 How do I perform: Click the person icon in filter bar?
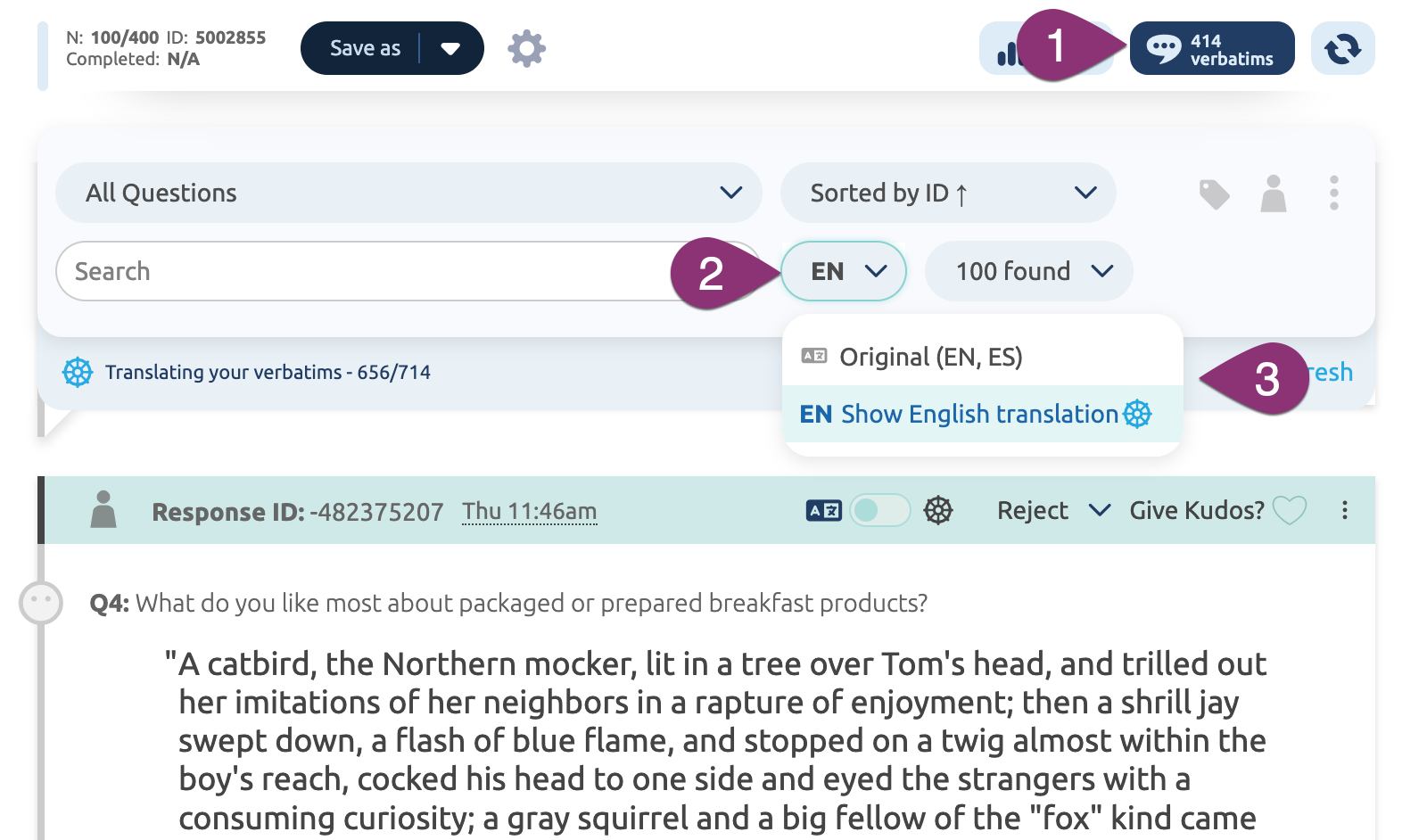point(1273,194)
